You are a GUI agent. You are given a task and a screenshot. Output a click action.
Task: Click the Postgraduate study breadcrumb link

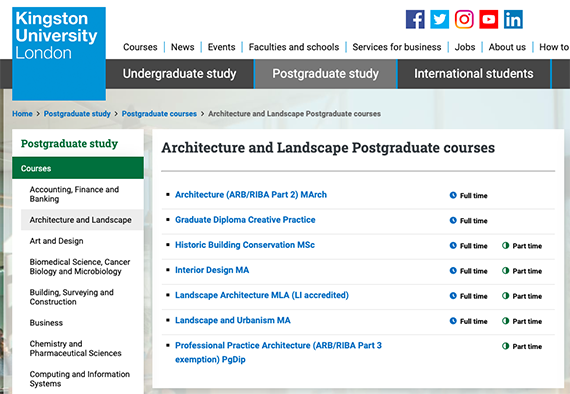77,114
